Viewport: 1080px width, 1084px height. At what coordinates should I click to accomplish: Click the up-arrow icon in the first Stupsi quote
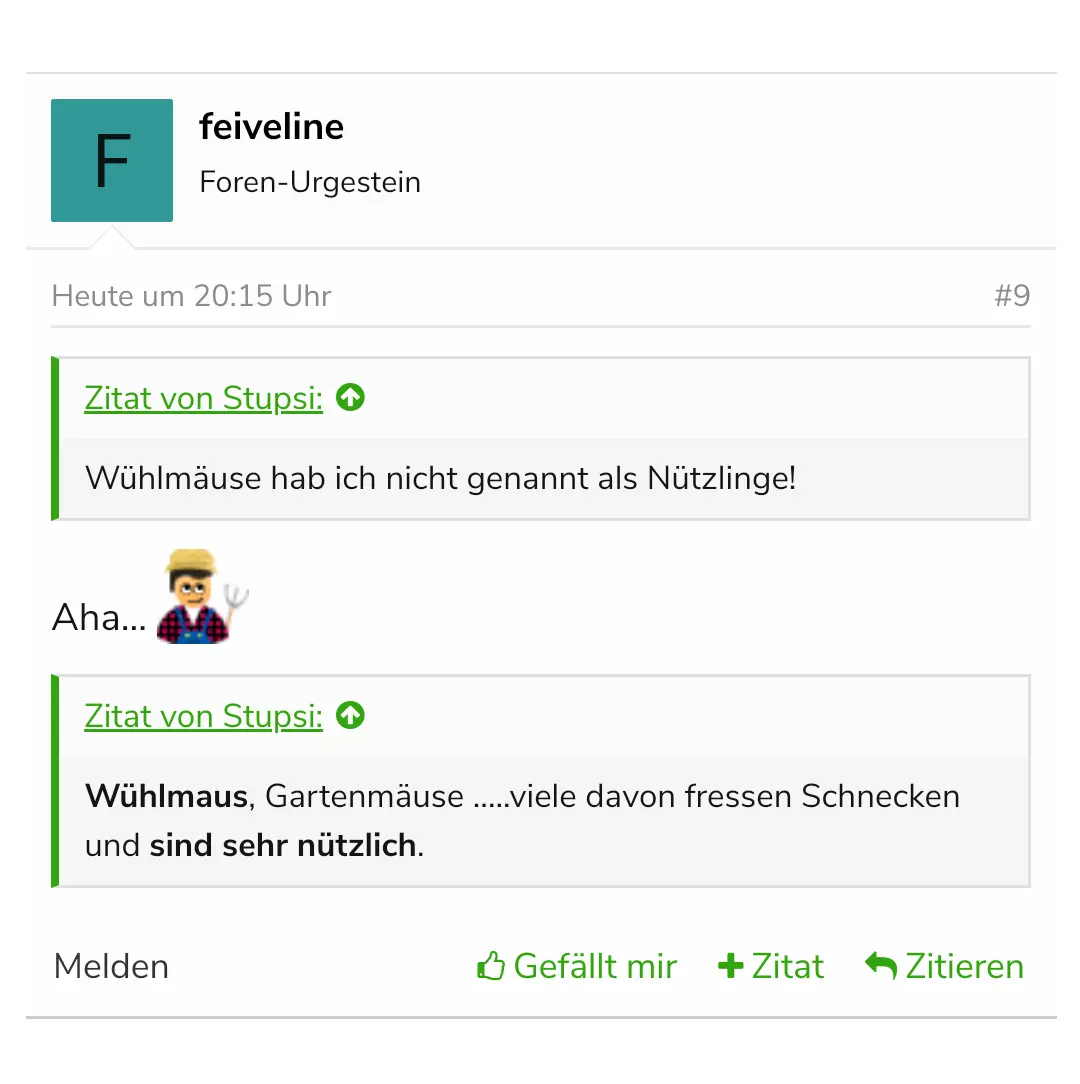point(350,398)
